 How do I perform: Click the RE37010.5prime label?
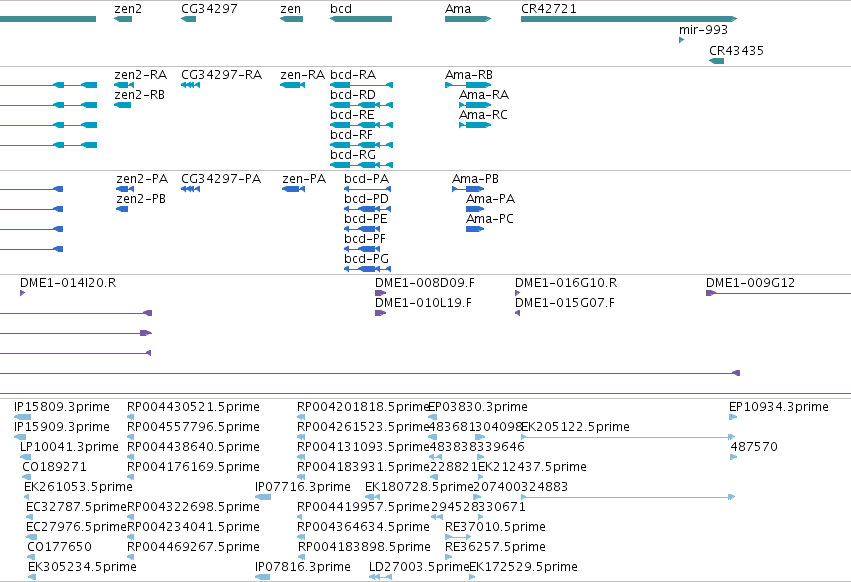click(x=496, y=527)
